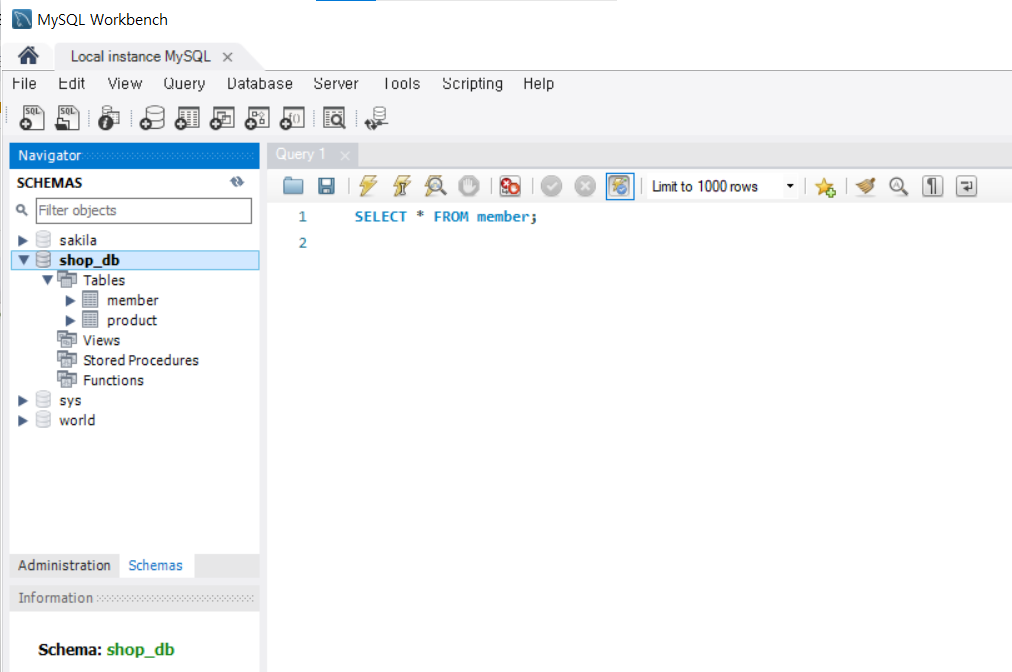Screen dimensions: 1012x672
Task: Expand the member table
Action: [x=70, y=300]
